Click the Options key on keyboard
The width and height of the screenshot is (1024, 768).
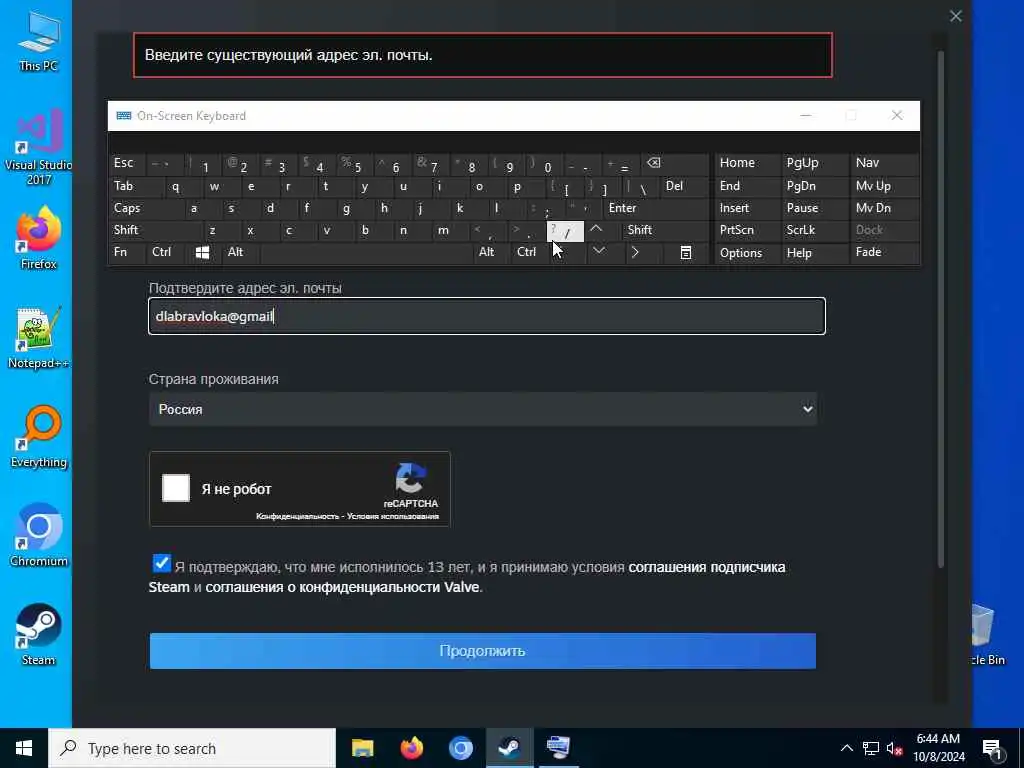point(747,253)
